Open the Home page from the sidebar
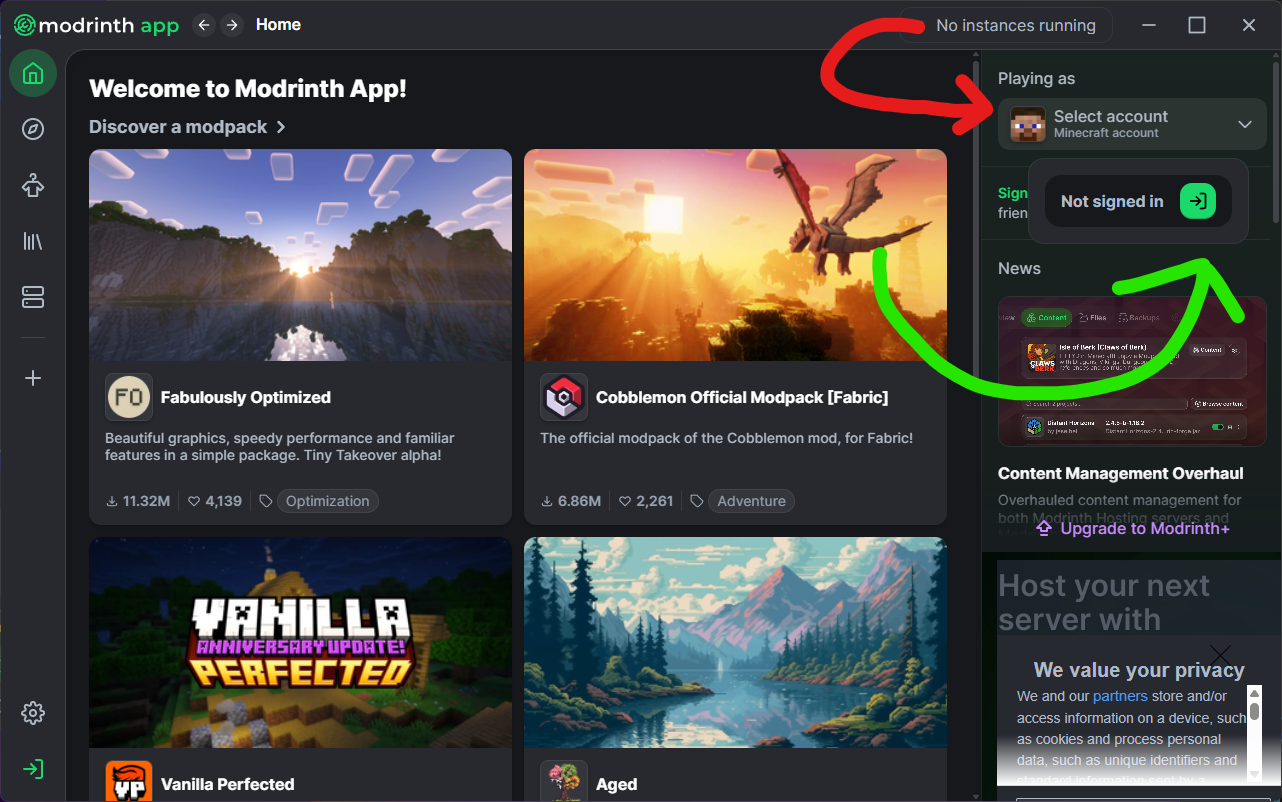This screenshot has height=802, width=1282. point(33,73)
